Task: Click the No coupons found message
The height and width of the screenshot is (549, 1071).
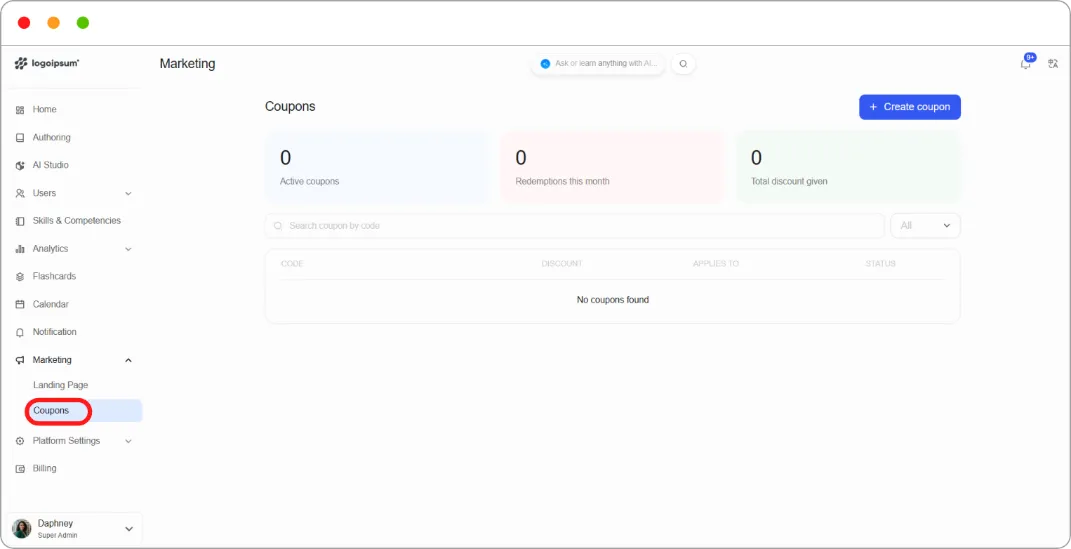Action: [613, 300]
